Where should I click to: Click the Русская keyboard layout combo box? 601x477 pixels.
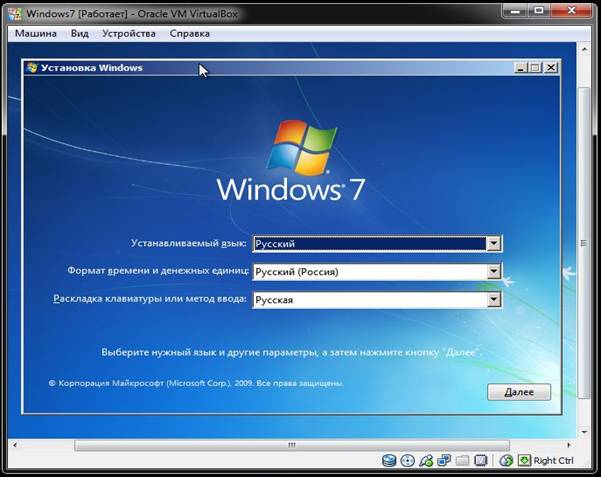click(377, 300)
